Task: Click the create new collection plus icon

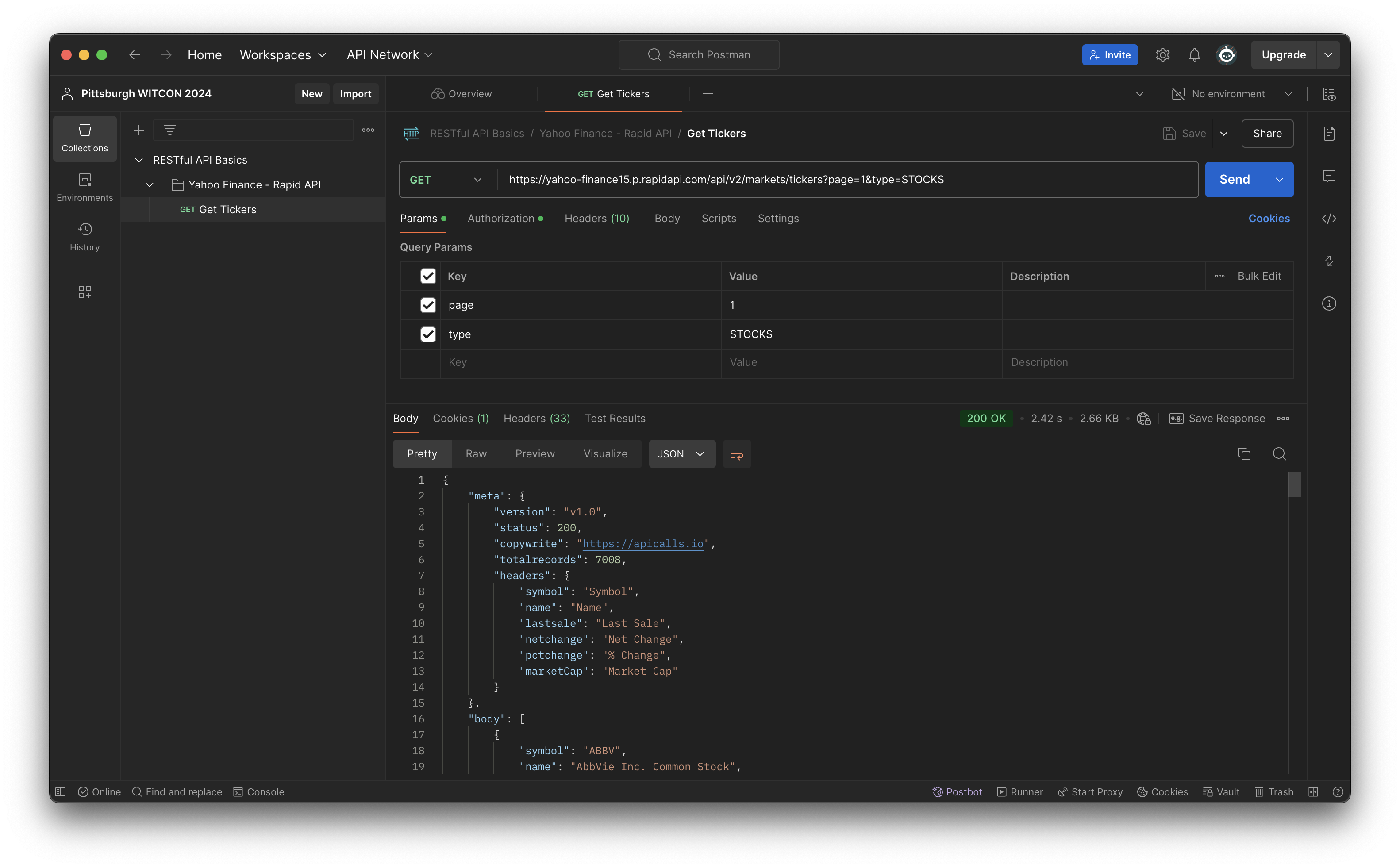Action: pyautogui.click(x=138, y=131)
